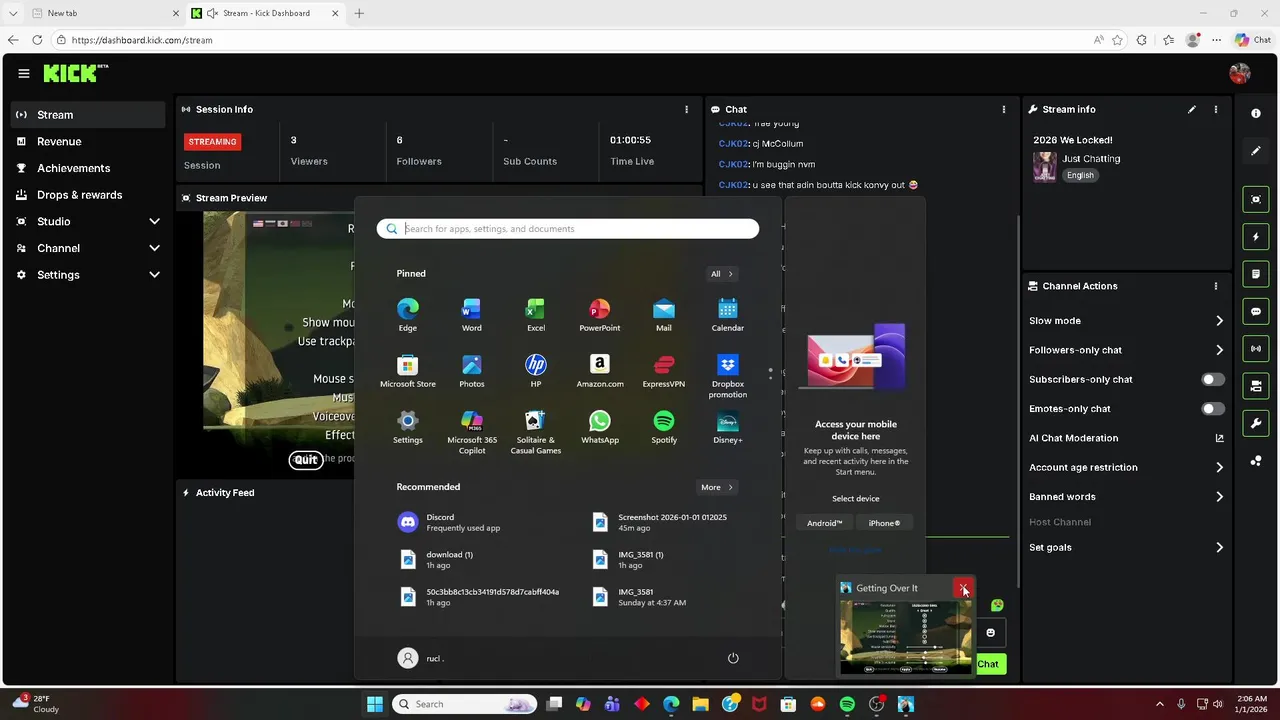The width and height of the screenshot is (1280, 720).
Task: Open Solitaire & Casual Games
Action: coord(536,431)
